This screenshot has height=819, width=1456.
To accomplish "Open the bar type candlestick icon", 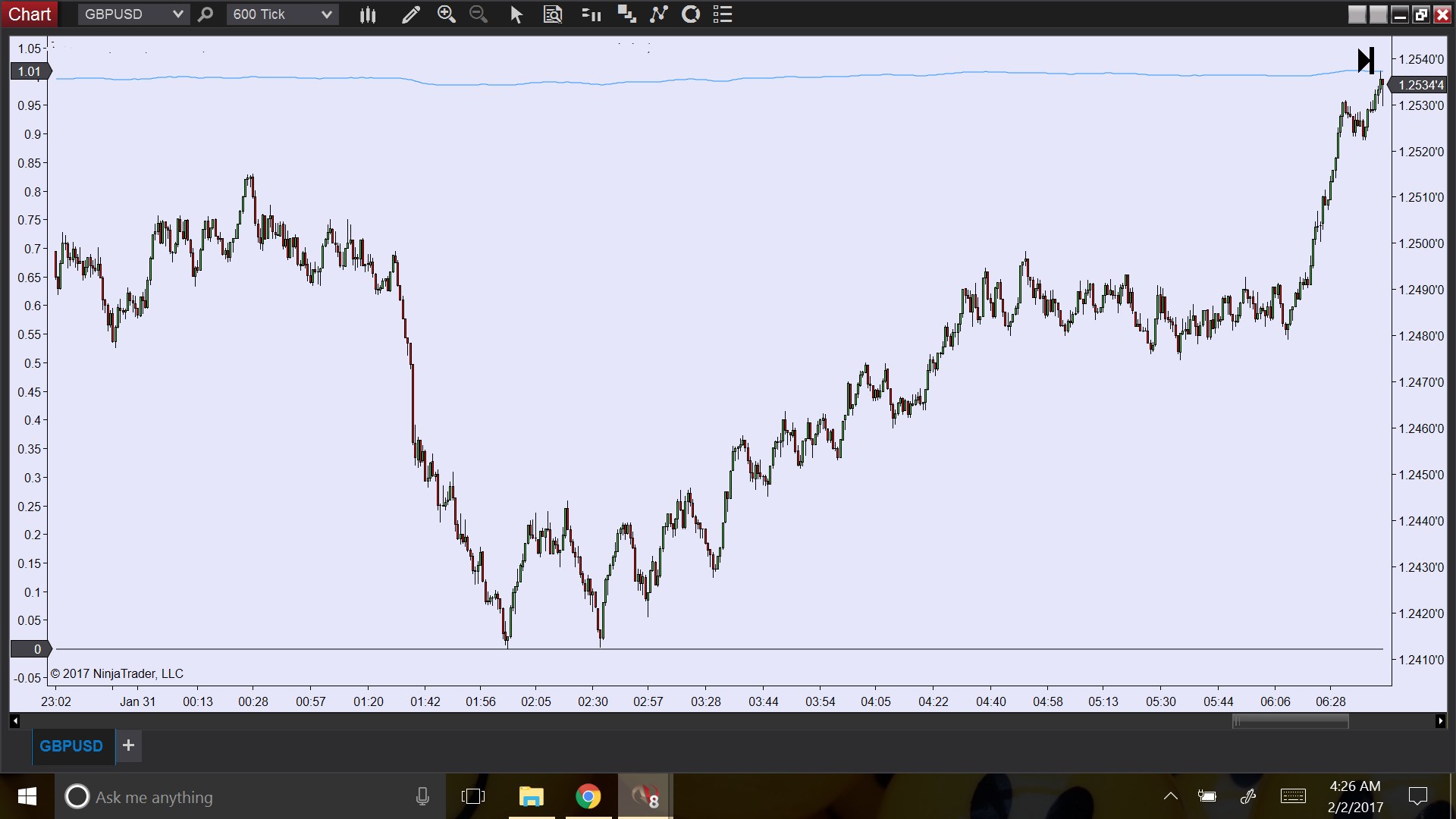I will pos(368,14).
